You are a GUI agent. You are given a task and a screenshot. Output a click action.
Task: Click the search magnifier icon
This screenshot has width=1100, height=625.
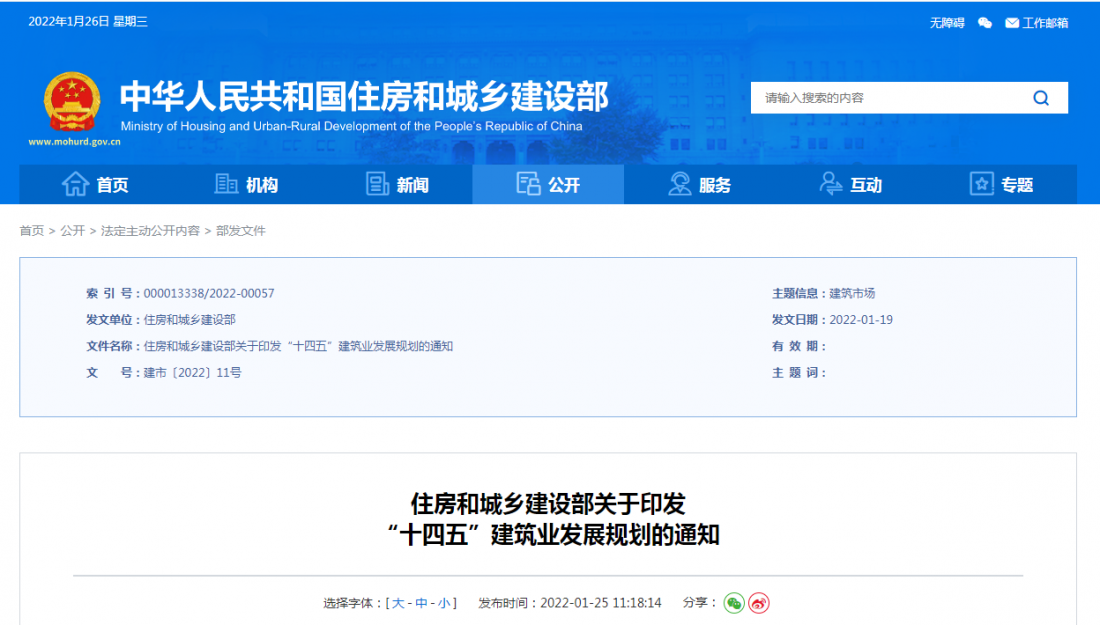click(x=1041, y=98)
